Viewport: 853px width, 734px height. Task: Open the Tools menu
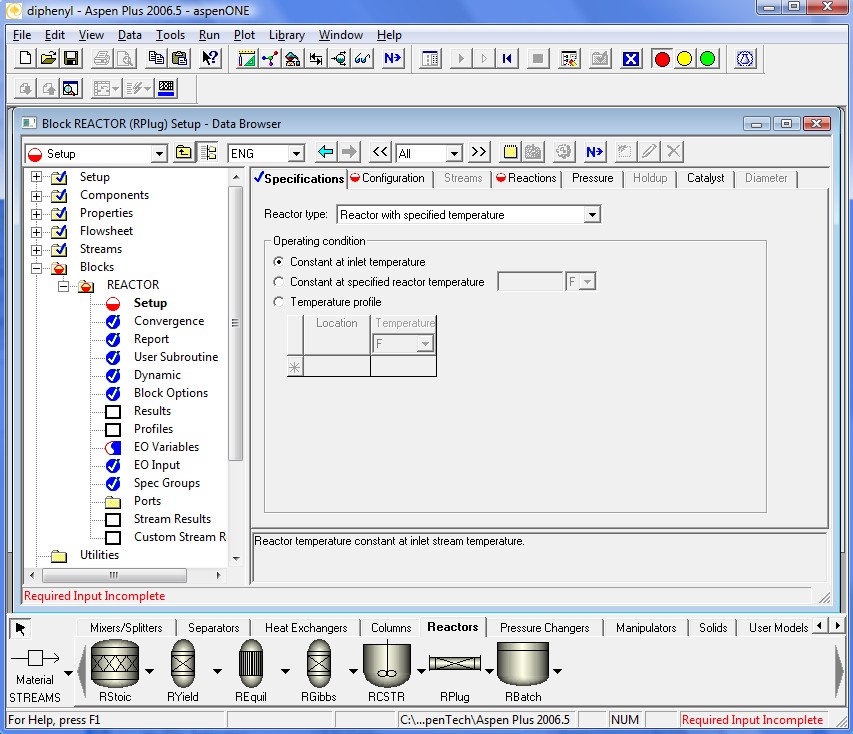click(x=170, y=35)
